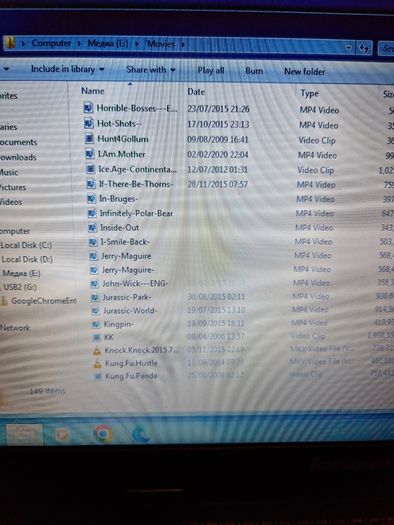The width and height of the screenshot is (394, 525).
Task: Open Chrome from the taskbar
Action: tap(103, 434)
